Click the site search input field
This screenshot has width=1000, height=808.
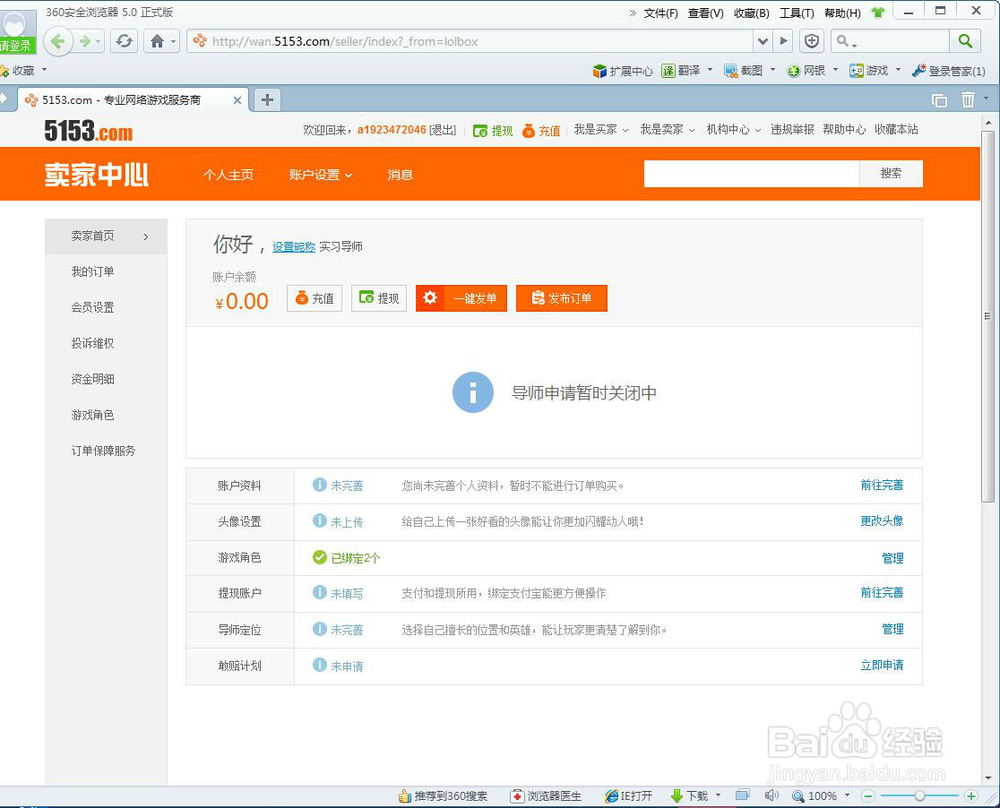(x=751, y=173)
